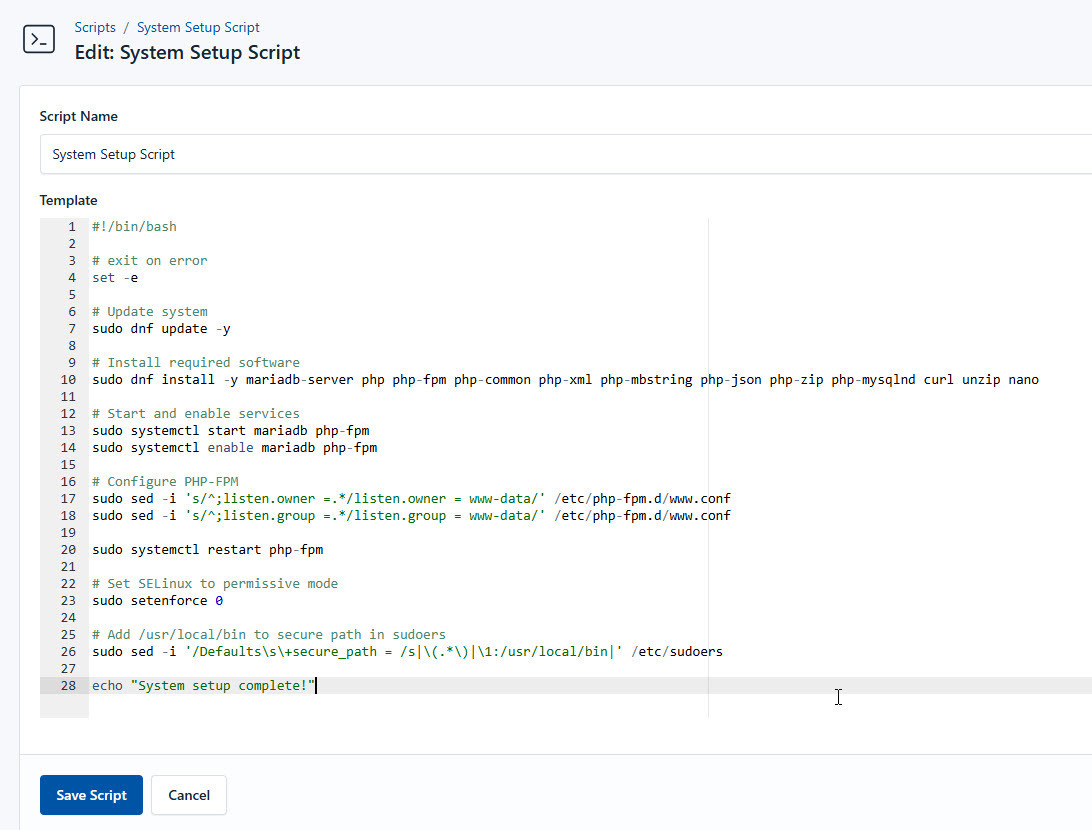
Task: Click line number 17 in gutter
Action: (68, 499)
